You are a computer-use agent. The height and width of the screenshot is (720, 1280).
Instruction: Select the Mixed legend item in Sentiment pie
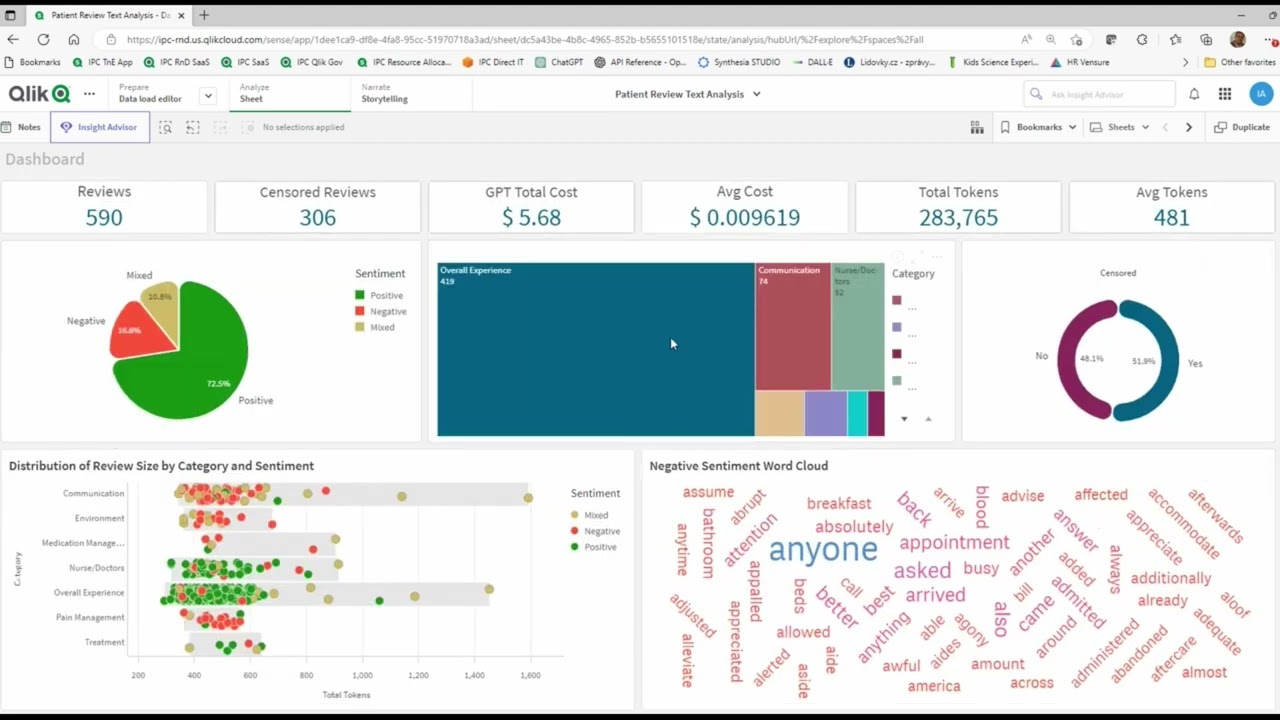(x=375, y=327)
